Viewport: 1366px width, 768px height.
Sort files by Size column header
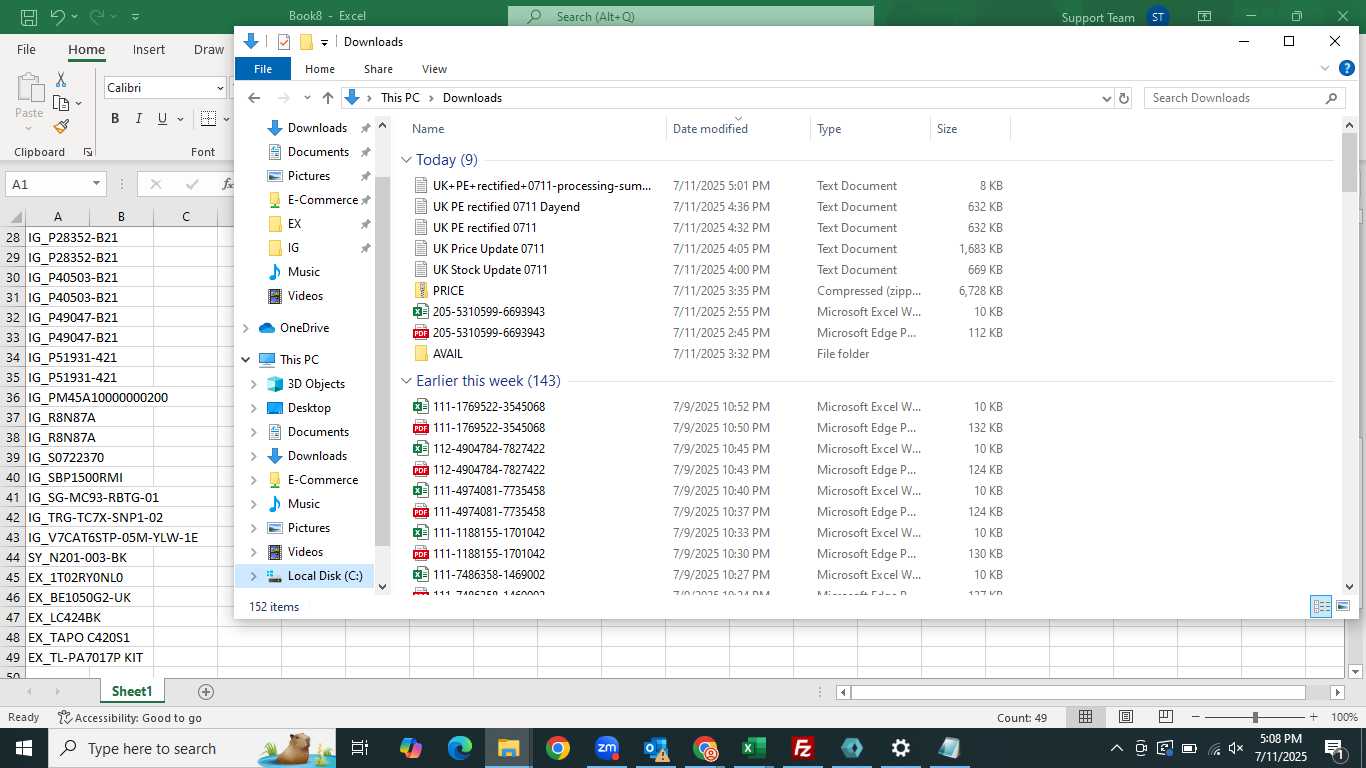pos(970,129)
